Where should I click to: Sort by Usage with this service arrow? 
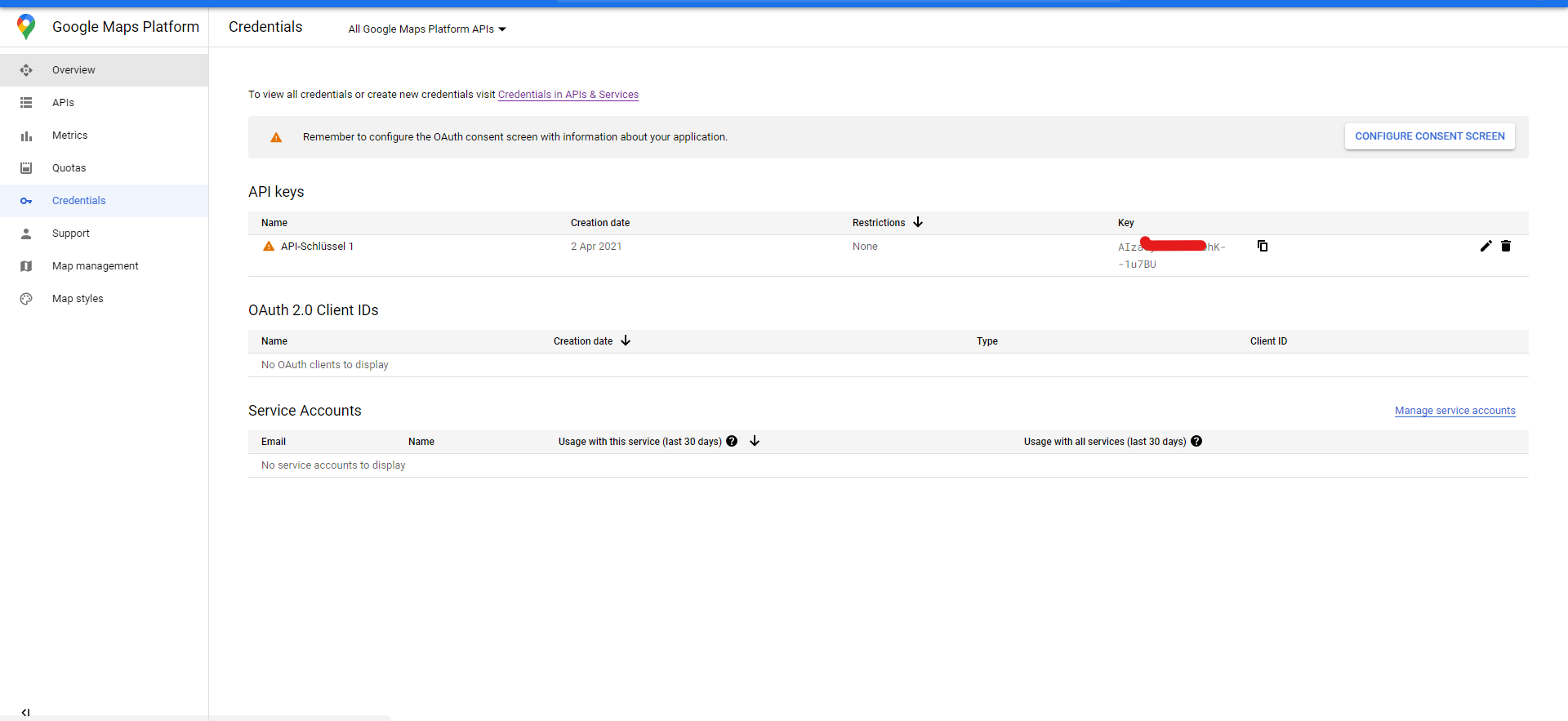click(x=755, y=441)
